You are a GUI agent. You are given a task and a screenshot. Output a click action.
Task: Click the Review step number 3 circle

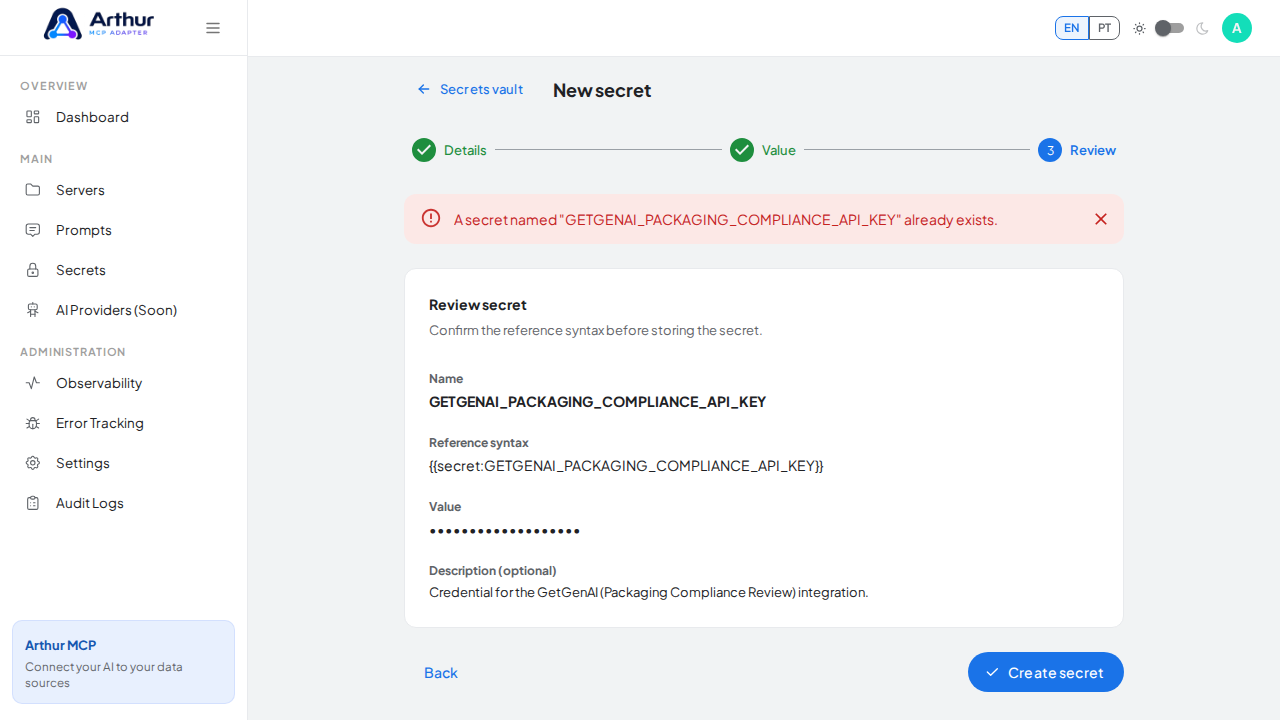tap(1050, 150)
